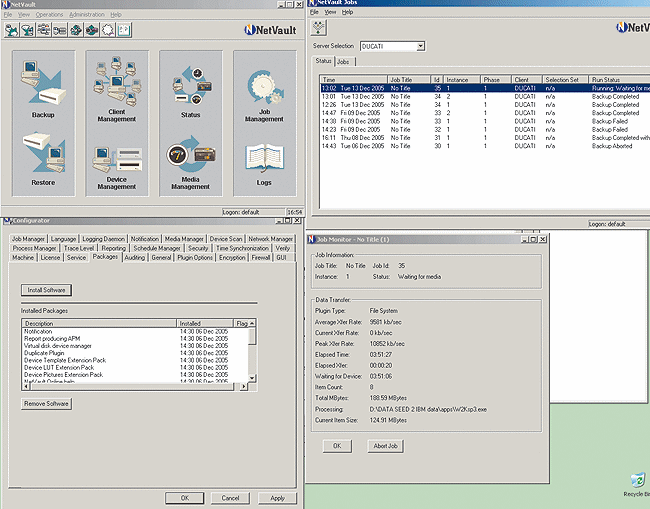Click the Status toolbar icon
Screen dimensions: 650x509
(76, 30)
